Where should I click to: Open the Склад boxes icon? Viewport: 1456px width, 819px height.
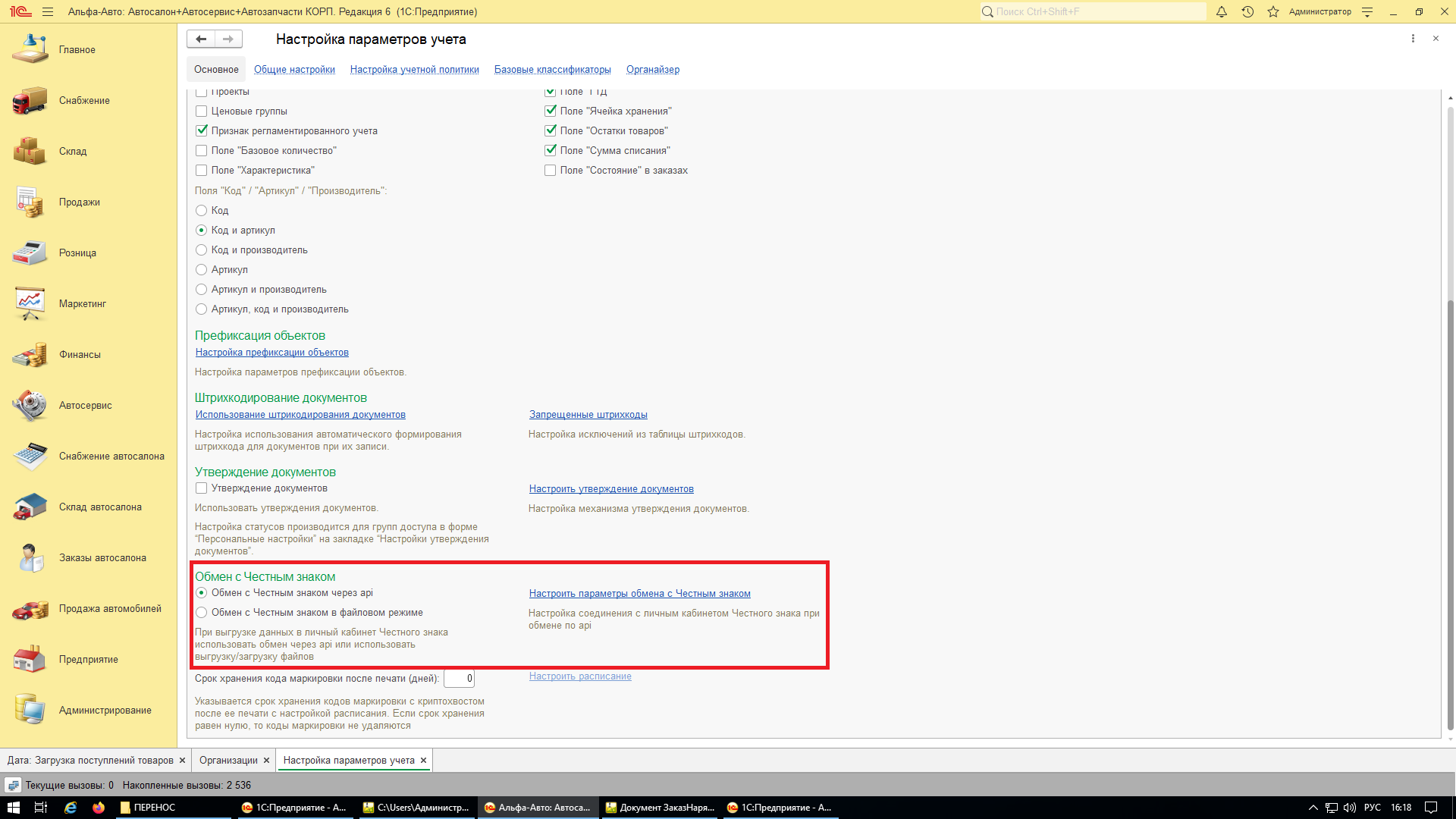(30, 151)
